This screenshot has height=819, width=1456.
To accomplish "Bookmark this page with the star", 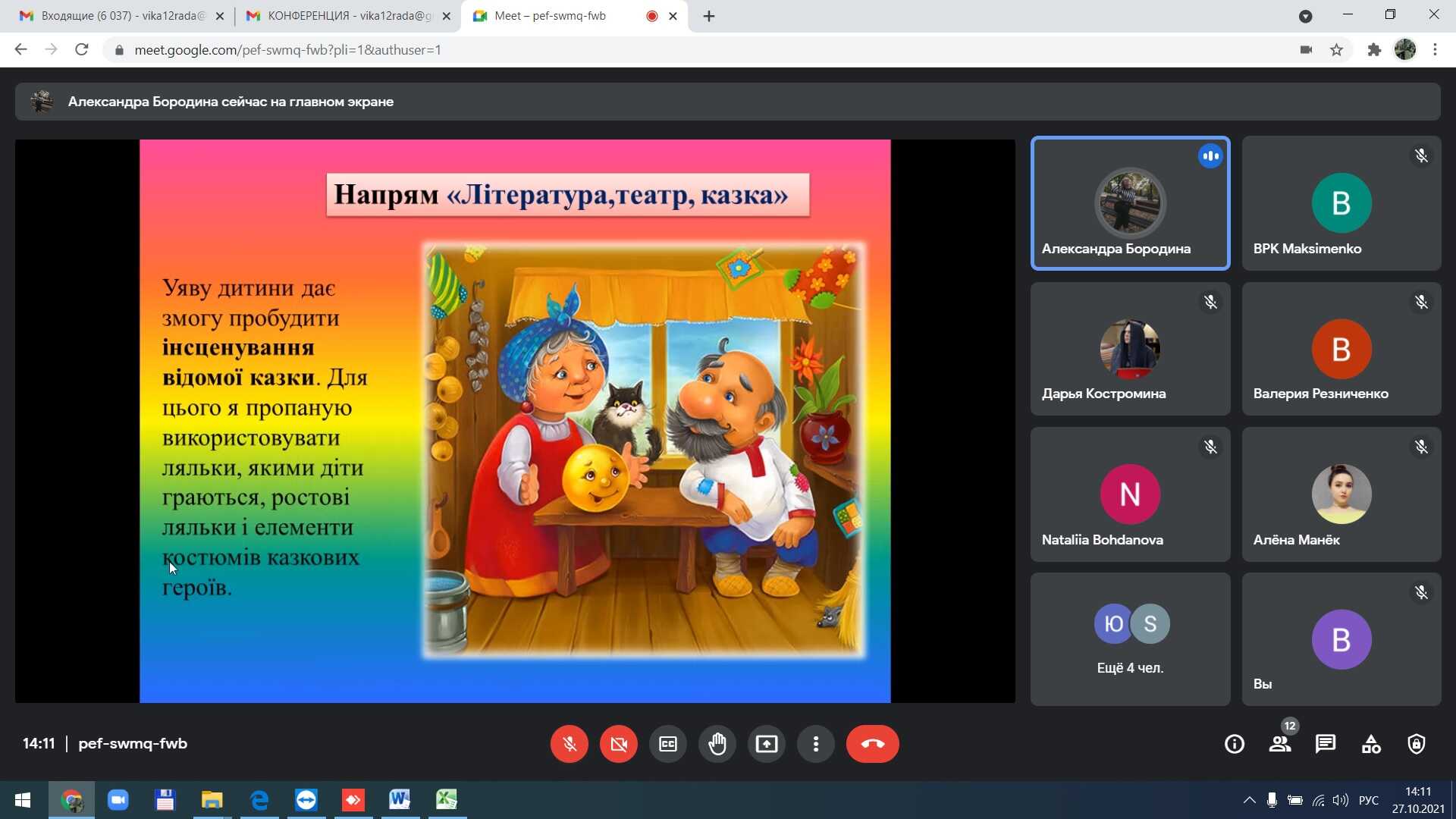I will click(x=1336, y=50).
